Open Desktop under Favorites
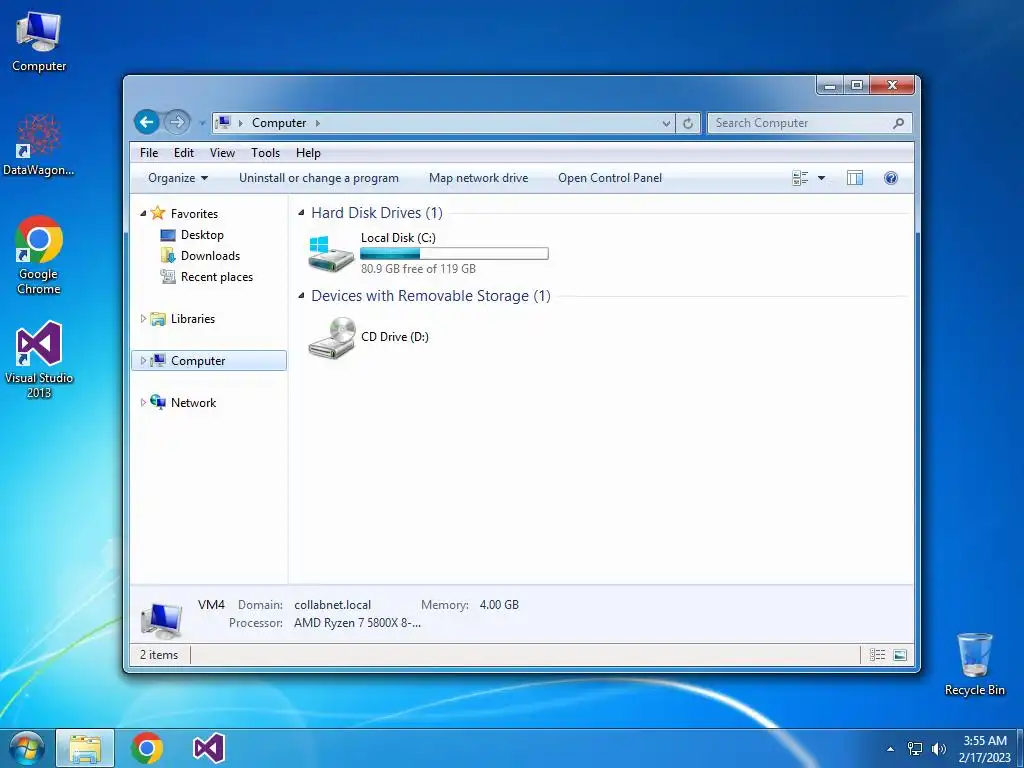Viewport: 1024px width, 768px height. click(x=202, y=234)
